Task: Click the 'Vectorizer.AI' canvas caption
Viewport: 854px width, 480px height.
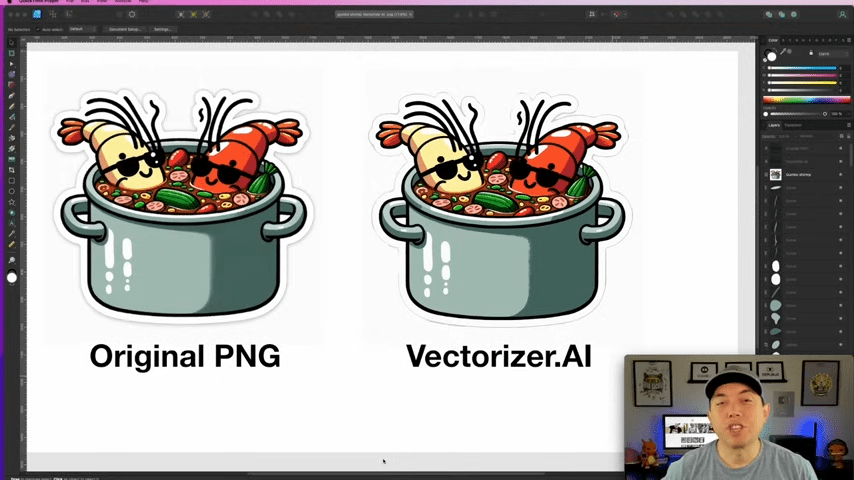Action: pos(499,357)
